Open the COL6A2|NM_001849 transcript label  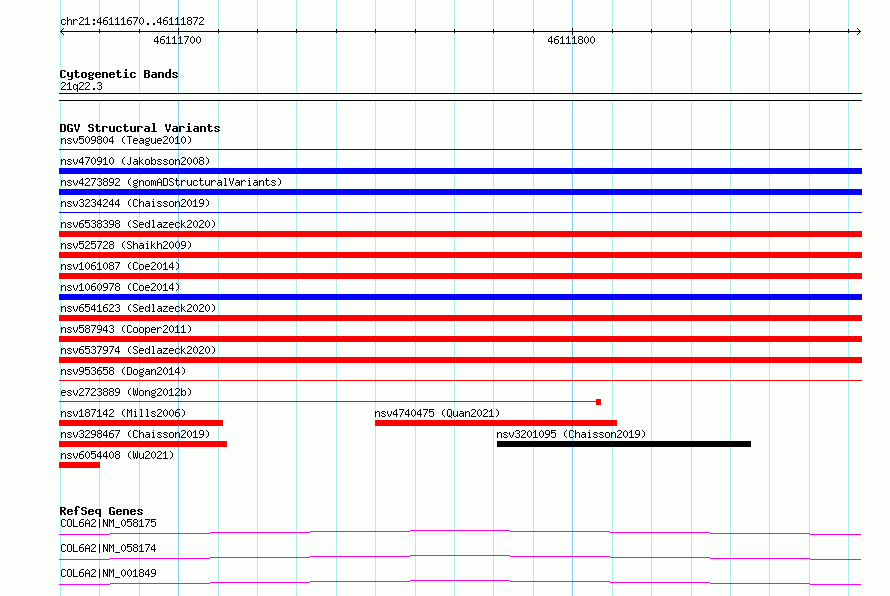coord(108,573)
